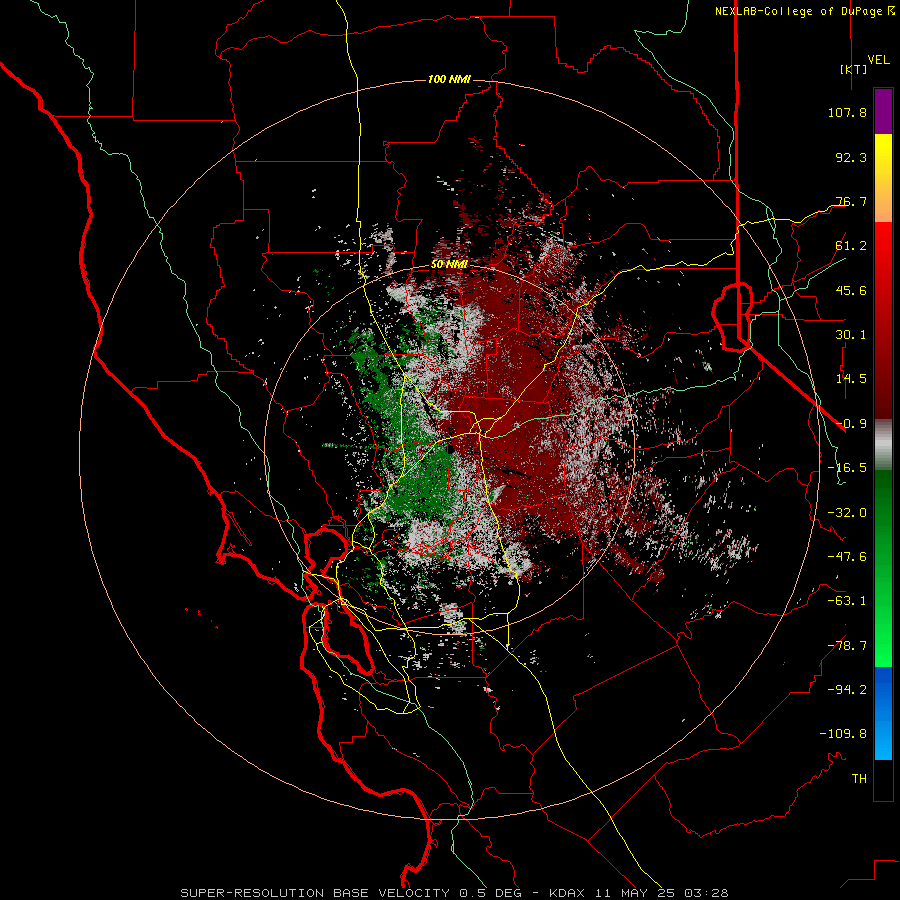This screenshot has height=900, width=900.
Task: Click the -94.2 velocity scale value
Action: pyautogui.click(x=847, y=689)
